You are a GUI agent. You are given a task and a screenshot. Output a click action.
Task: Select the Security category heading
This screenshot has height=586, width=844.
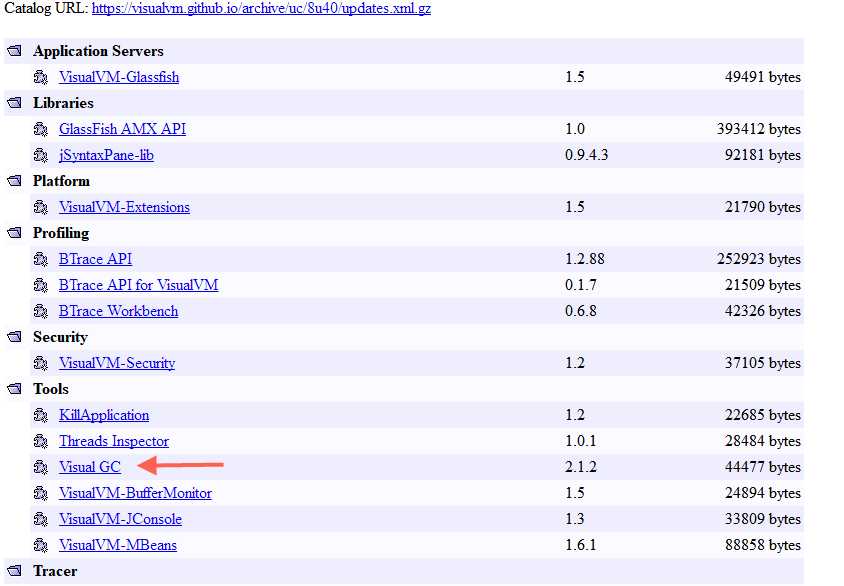pyautogui.click(x=60, y=337)
